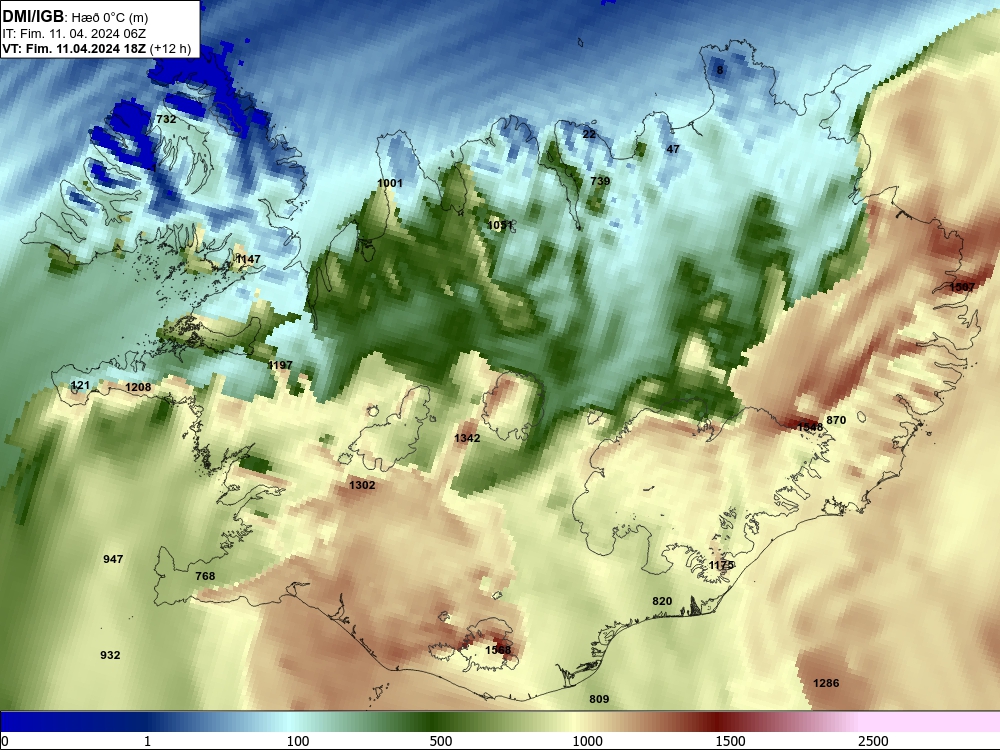The image size is (1000, 750).
Task: Click the legend label 1500
Action: pyautogui.click(x=730, y=741)
